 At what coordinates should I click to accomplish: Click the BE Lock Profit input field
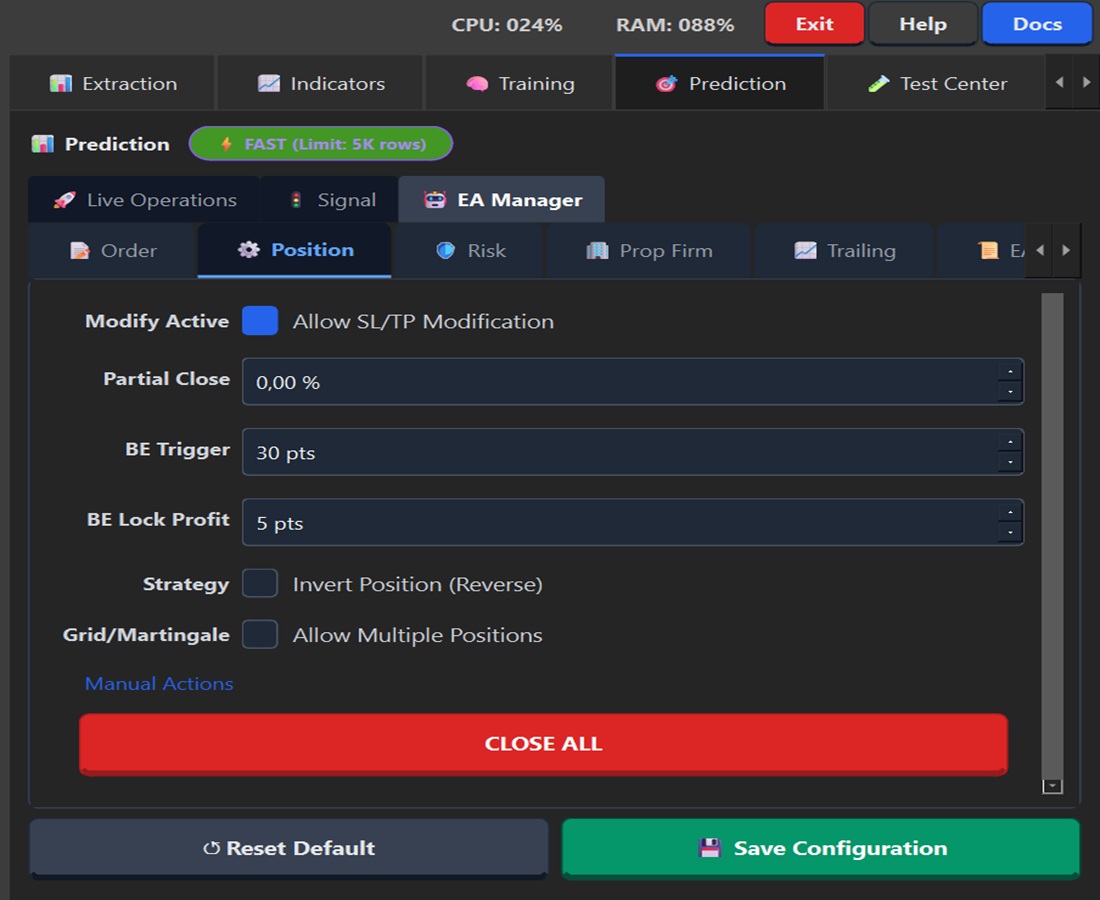click(620, 523)
